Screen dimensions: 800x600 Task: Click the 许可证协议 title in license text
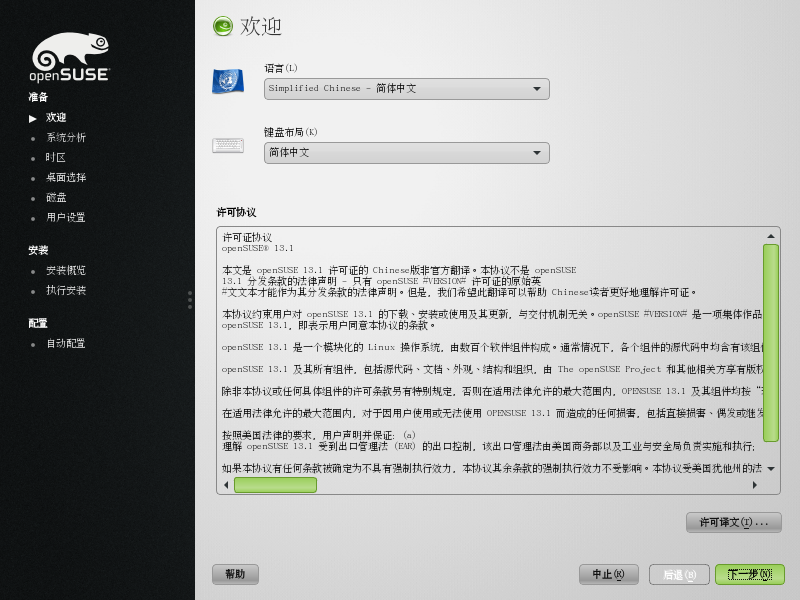247,237
